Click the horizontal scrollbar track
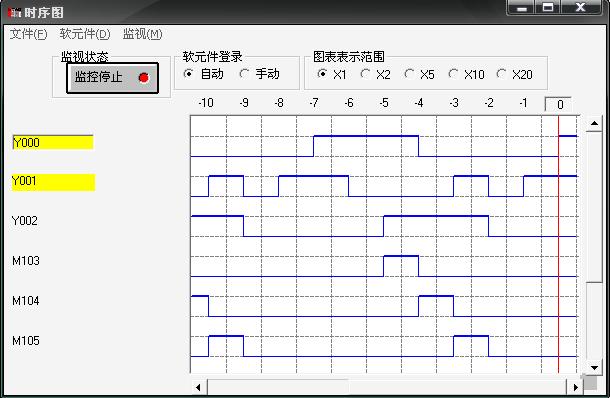The image size is (610, 398). tap(387, 387)
